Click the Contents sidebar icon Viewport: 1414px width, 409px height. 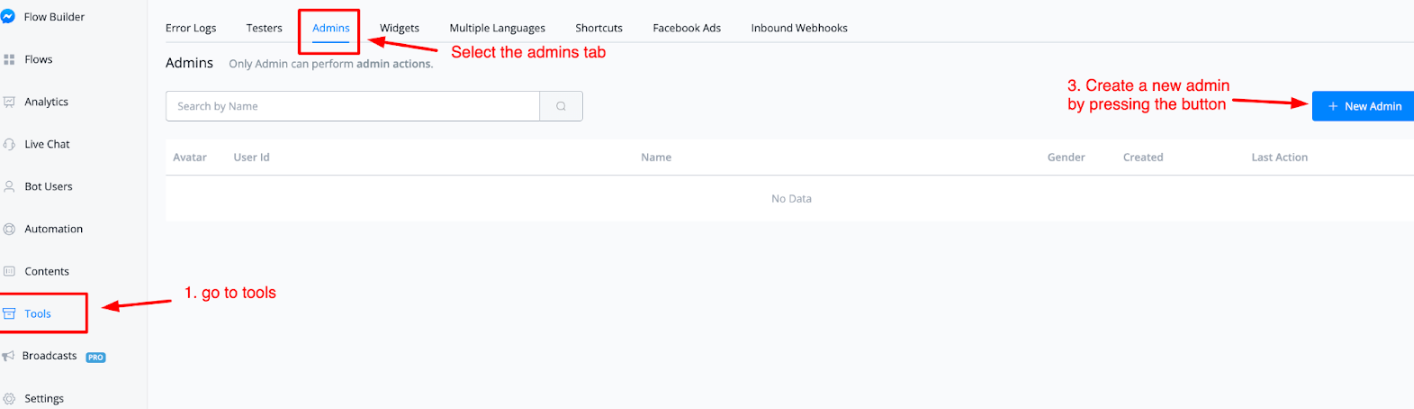tap(9, 271)
